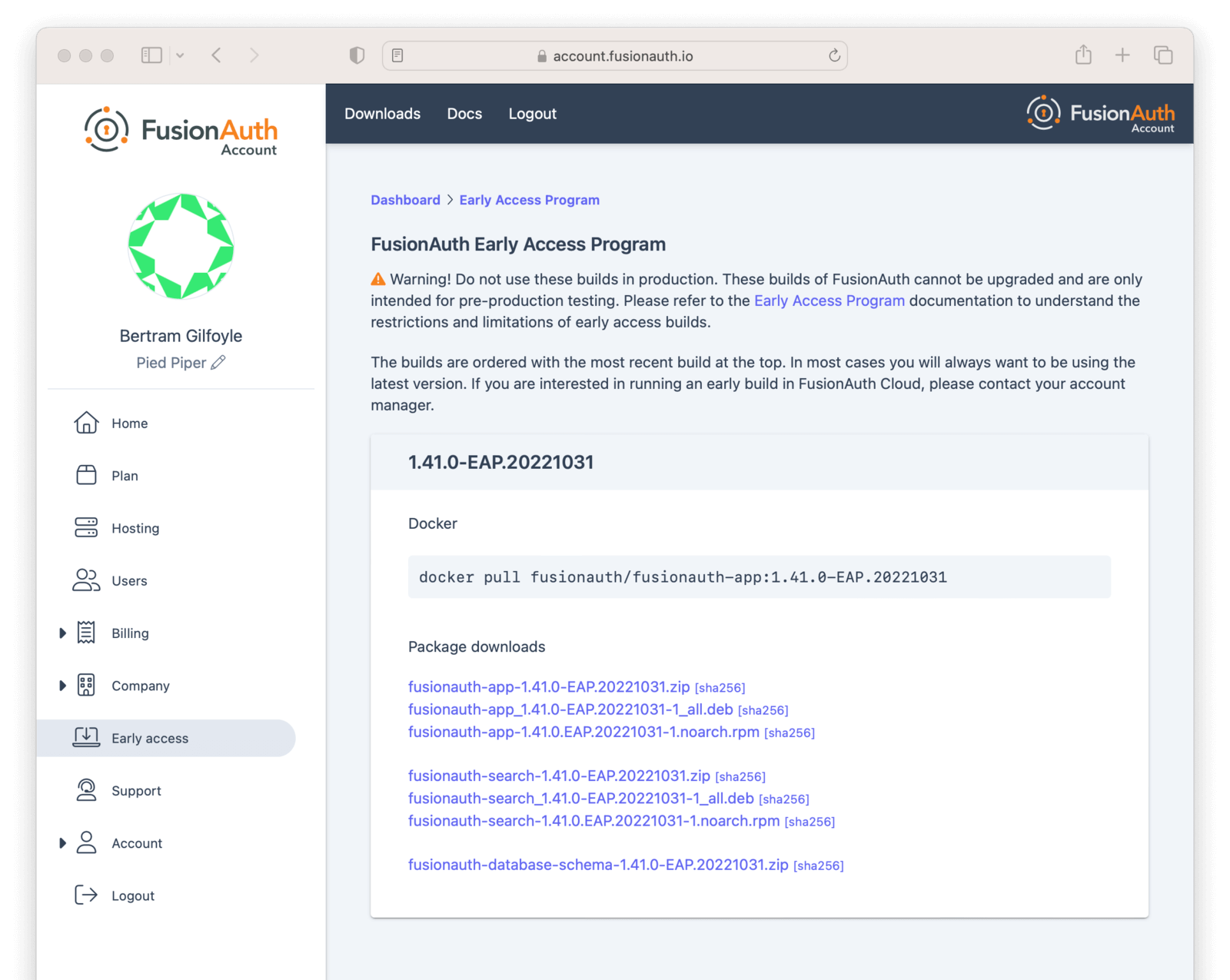Open Docs in the top navigation

(x=464, y=114)
